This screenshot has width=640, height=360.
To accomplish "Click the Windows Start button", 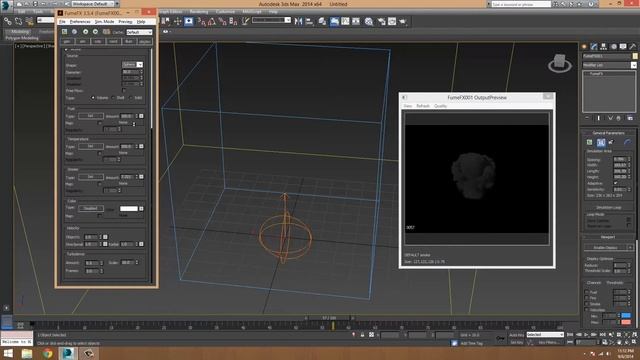I will tap(8, 353).
